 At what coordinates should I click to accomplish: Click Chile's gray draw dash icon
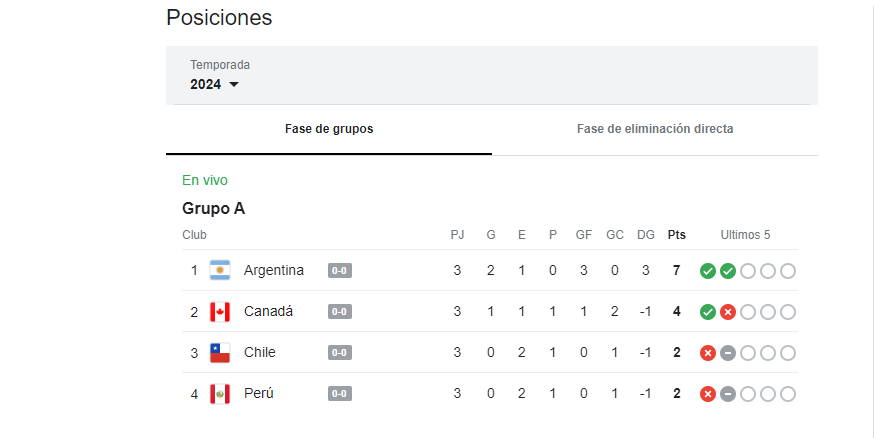point(728,353)
